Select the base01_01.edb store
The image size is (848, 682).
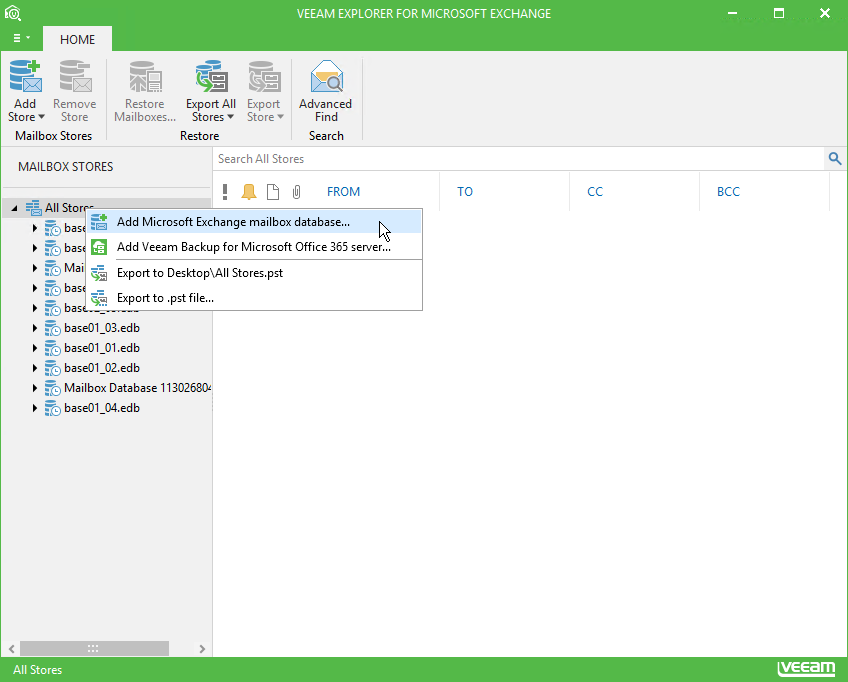tap(102, 348)
